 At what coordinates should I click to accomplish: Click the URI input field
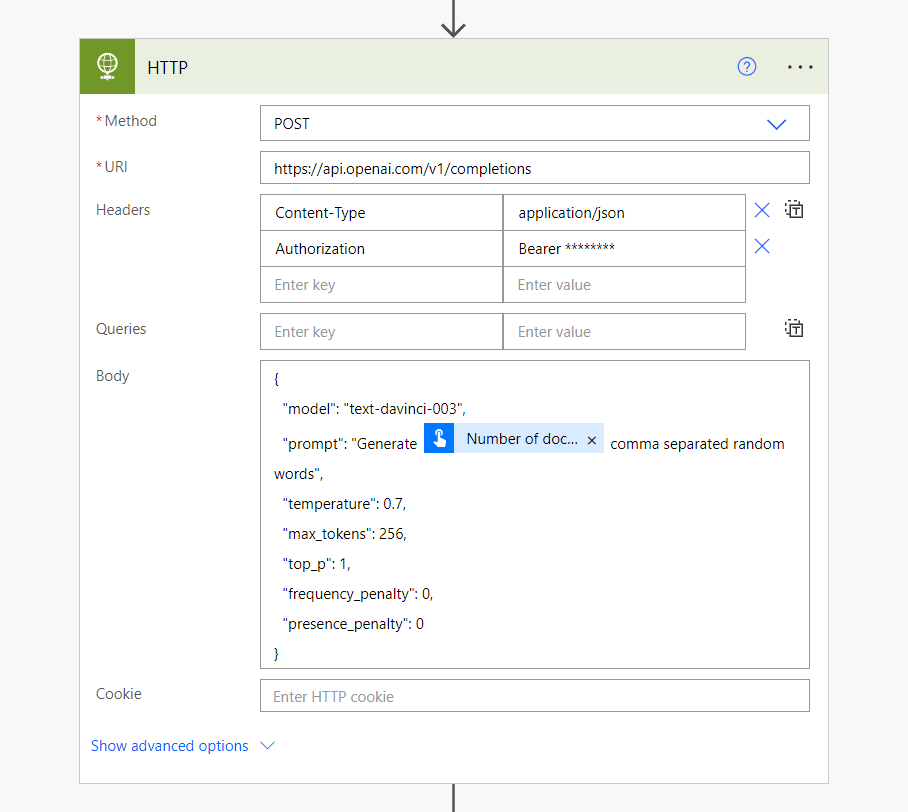point(534,169)
